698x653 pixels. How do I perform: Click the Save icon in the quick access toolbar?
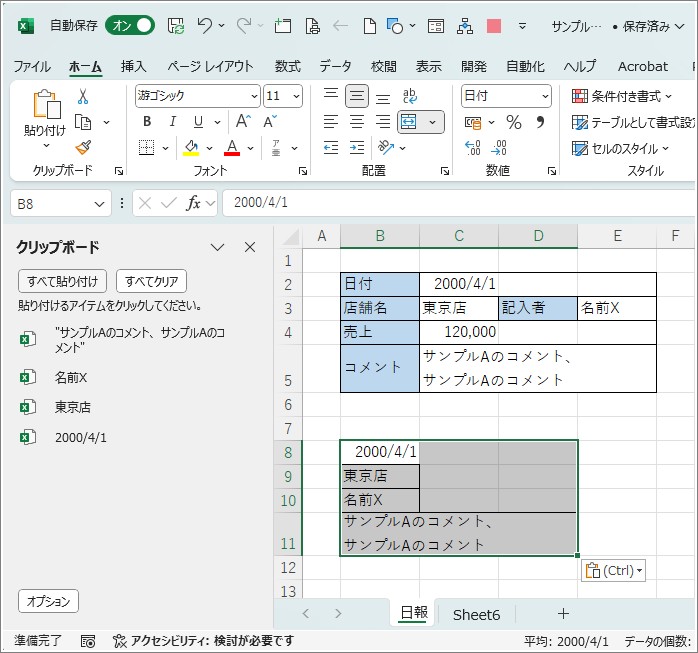pyautogui.click(x=176, y=26)
